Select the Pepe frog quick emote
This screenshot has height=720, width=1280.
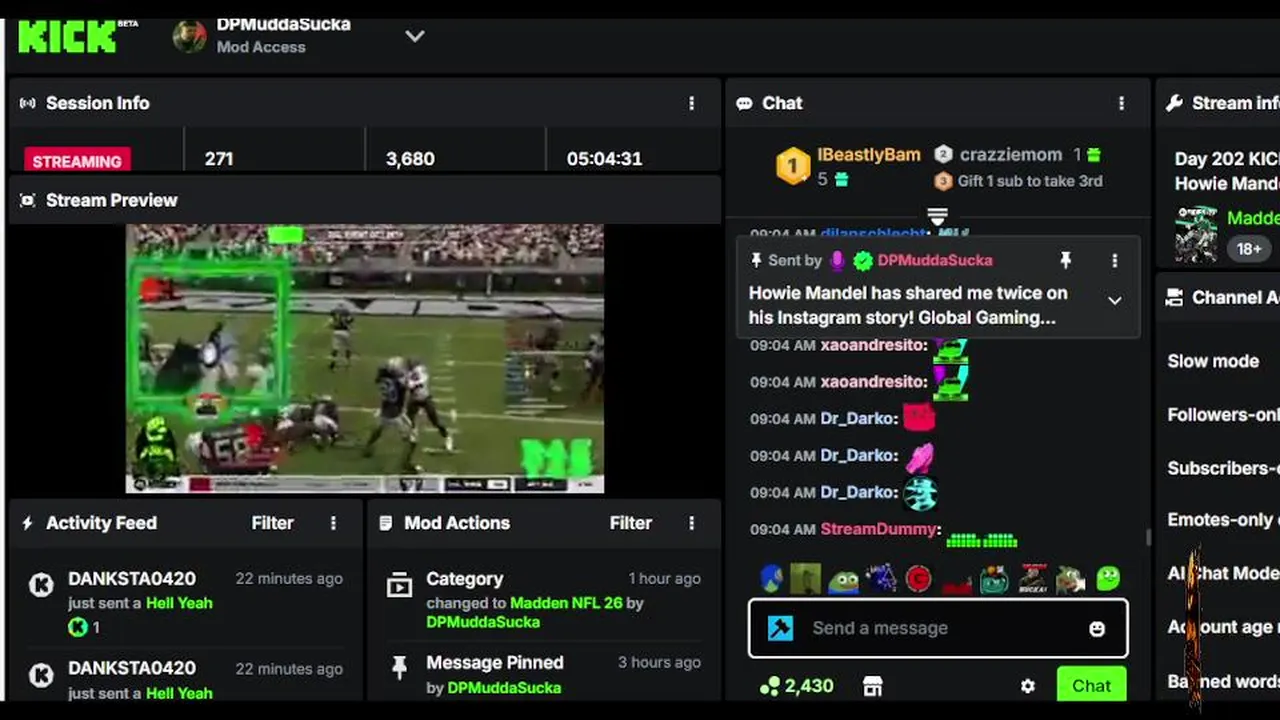click(x=843, y=580)
